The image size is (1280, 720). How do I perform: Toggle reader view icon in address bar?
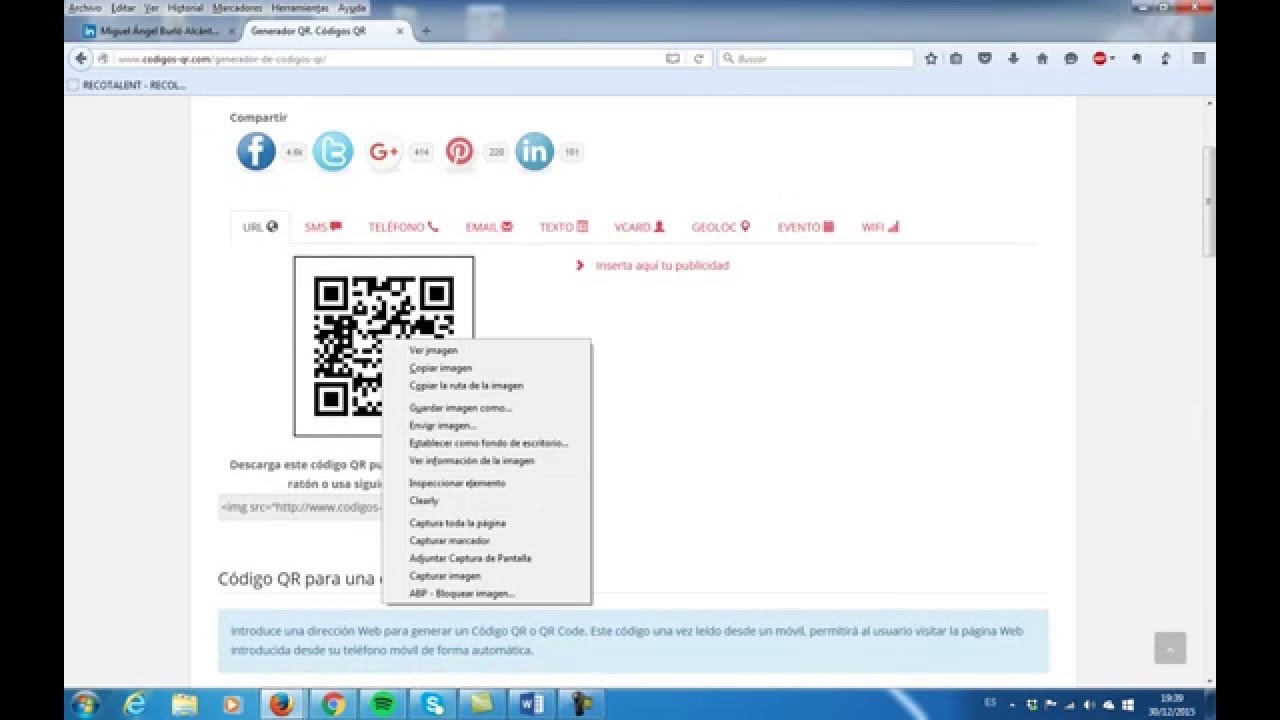point(673,59)
